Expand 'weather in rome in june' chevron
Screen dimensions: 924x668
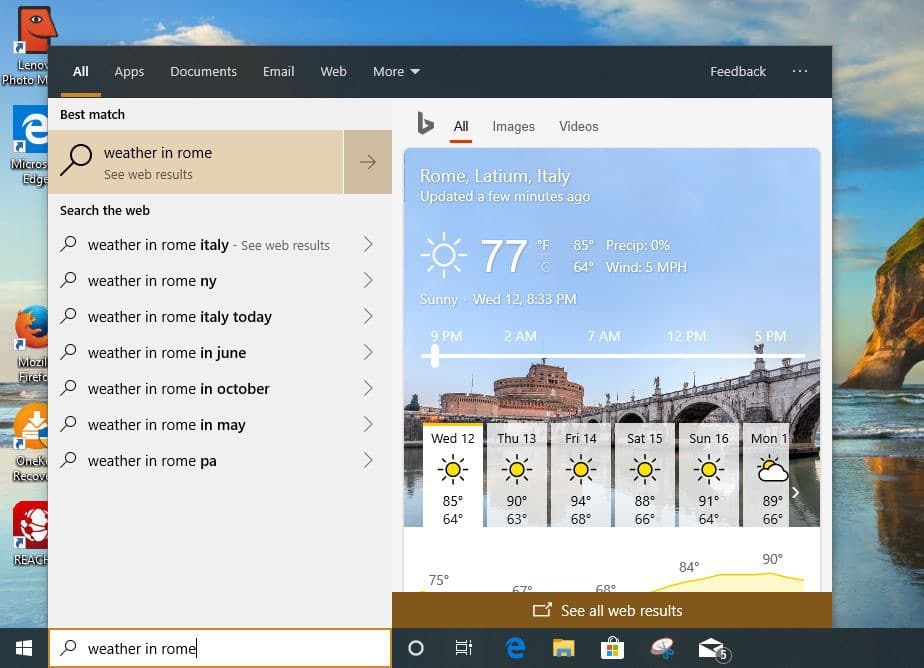click(368, 352)
